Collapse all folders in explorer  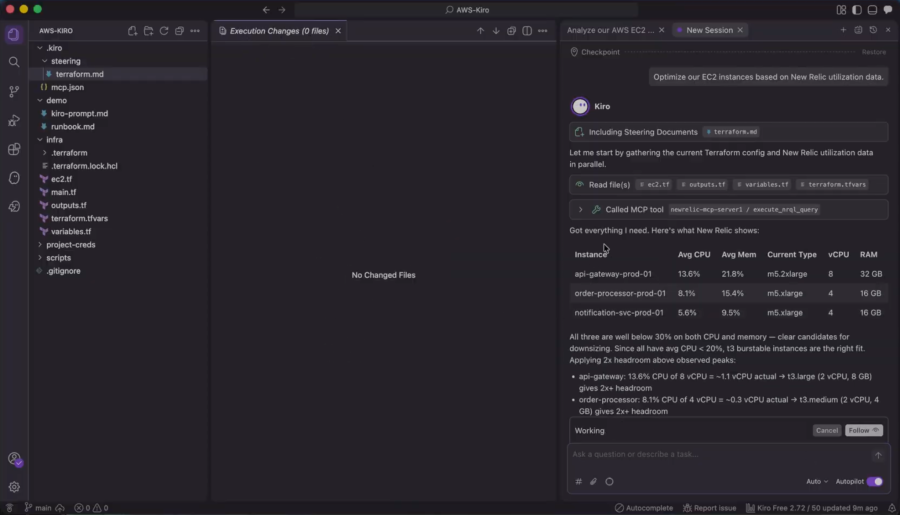179,31
